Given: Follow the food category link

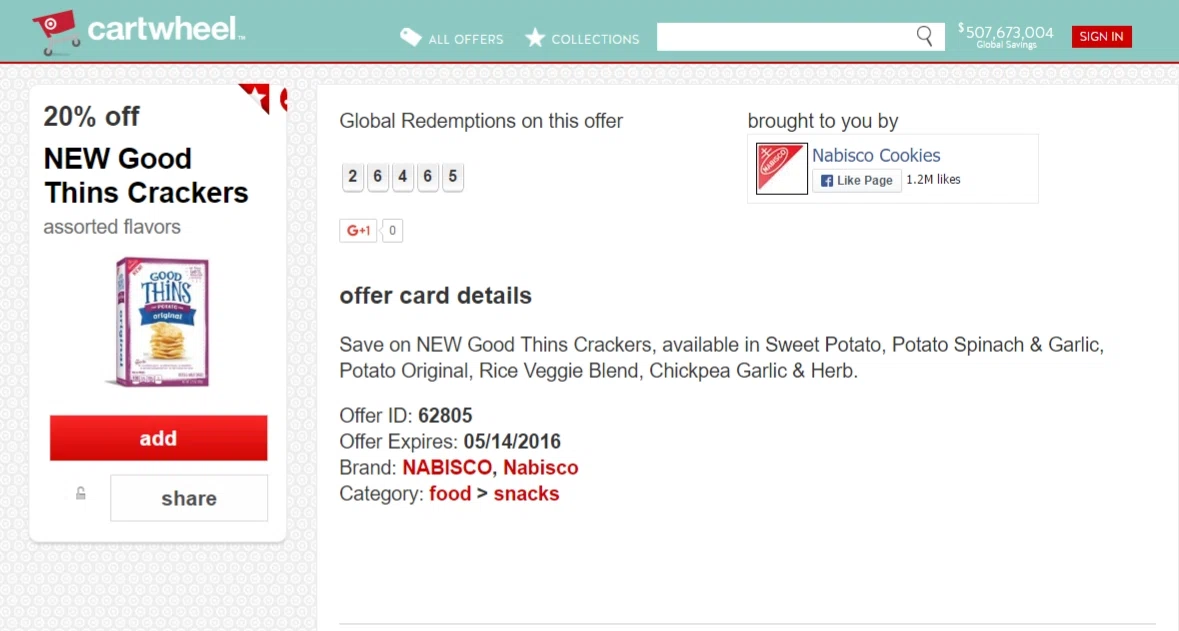Looking at the screenshot, I should pos(450,493).
